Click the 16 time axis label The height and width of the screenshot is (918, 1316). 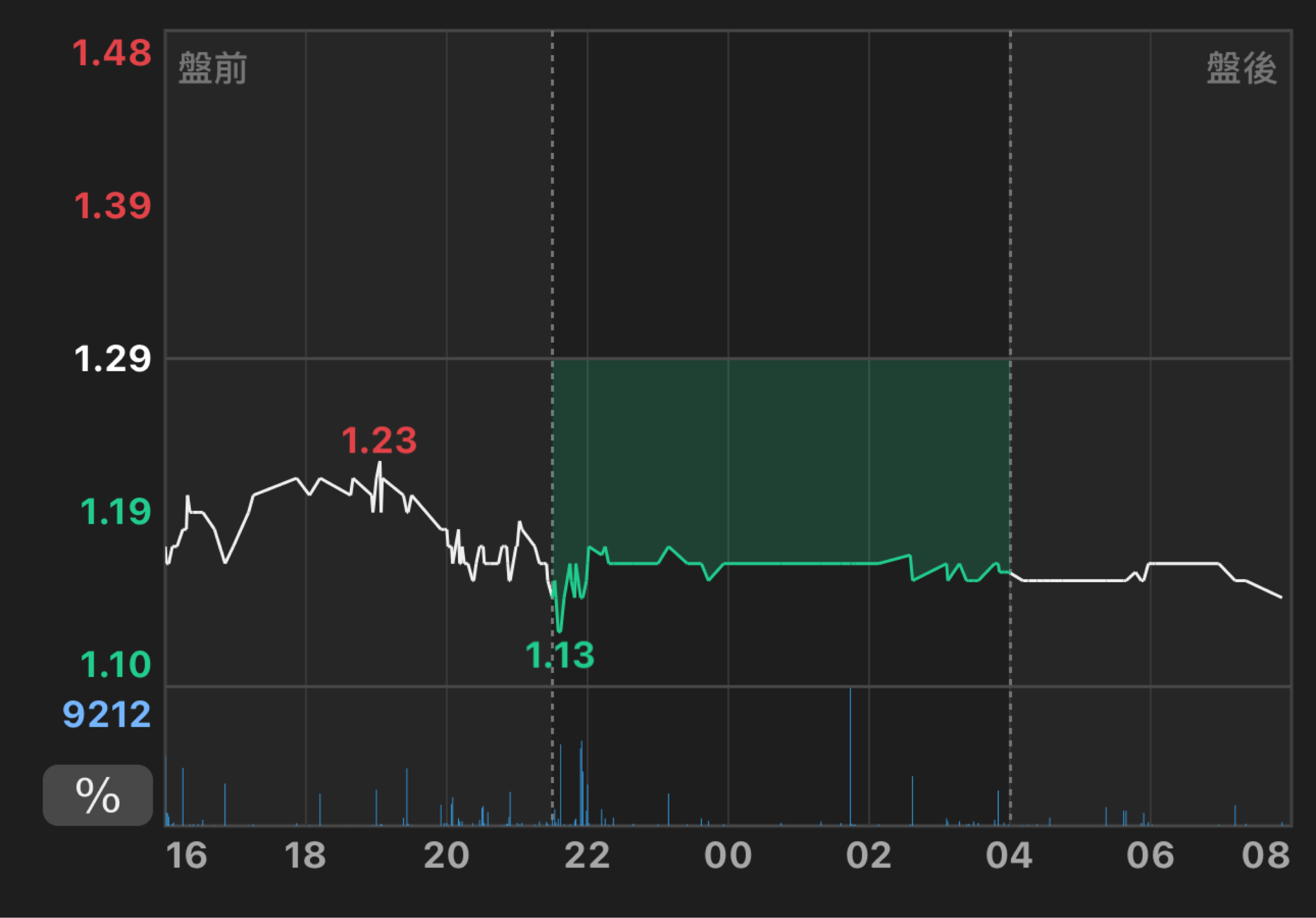[186, 856]
